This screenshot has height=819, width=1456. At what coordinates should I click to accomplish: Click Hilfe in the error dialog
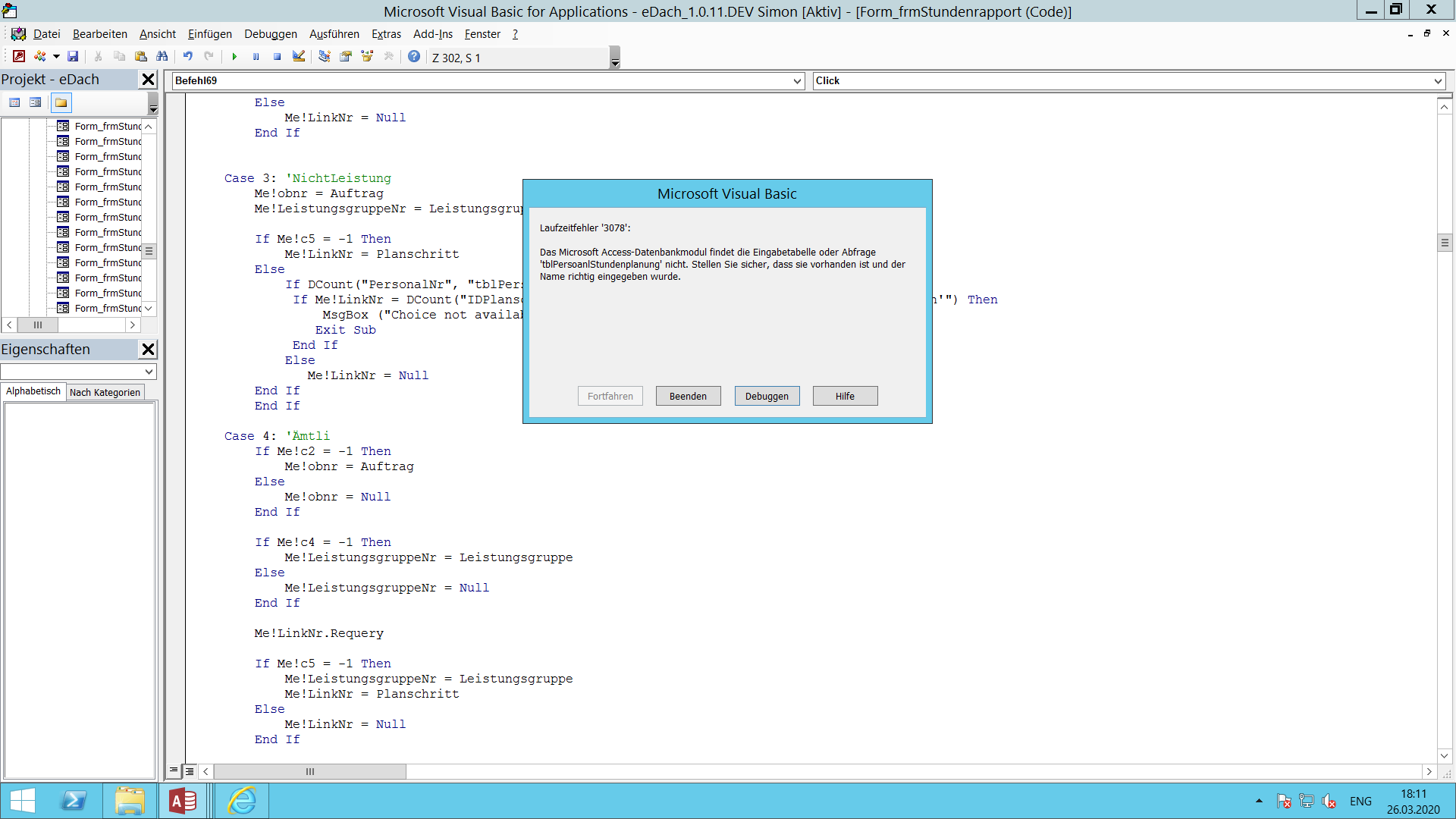point(845,396)
